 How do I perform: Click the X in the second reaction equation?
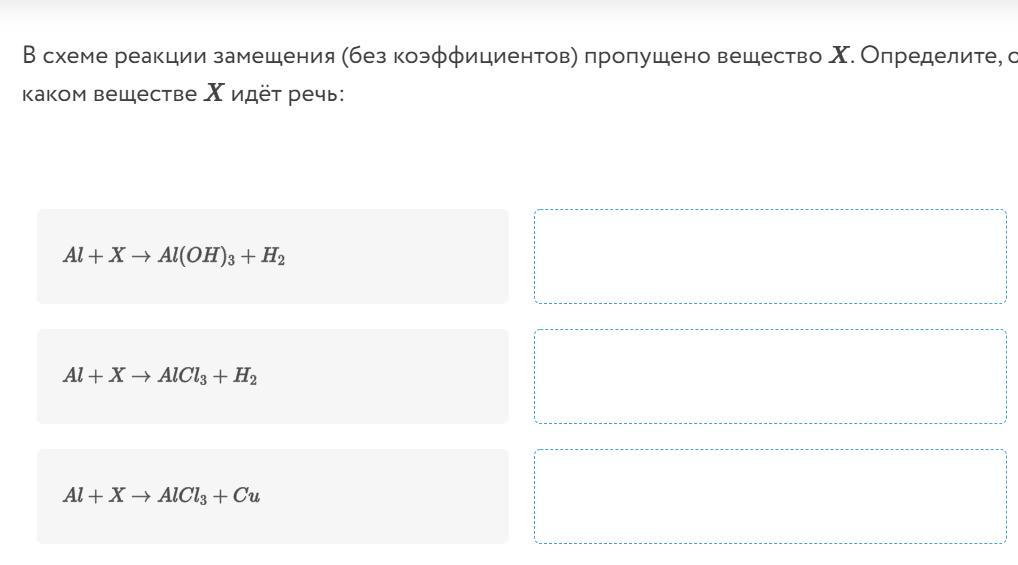116,376
